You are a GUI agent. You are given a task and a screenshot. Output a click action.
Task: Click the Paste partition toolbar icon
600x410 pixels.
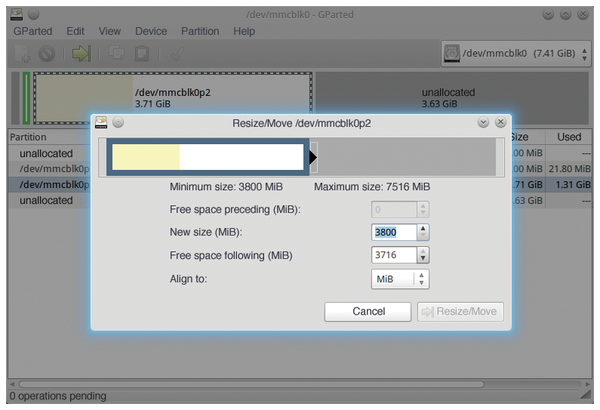142,54
